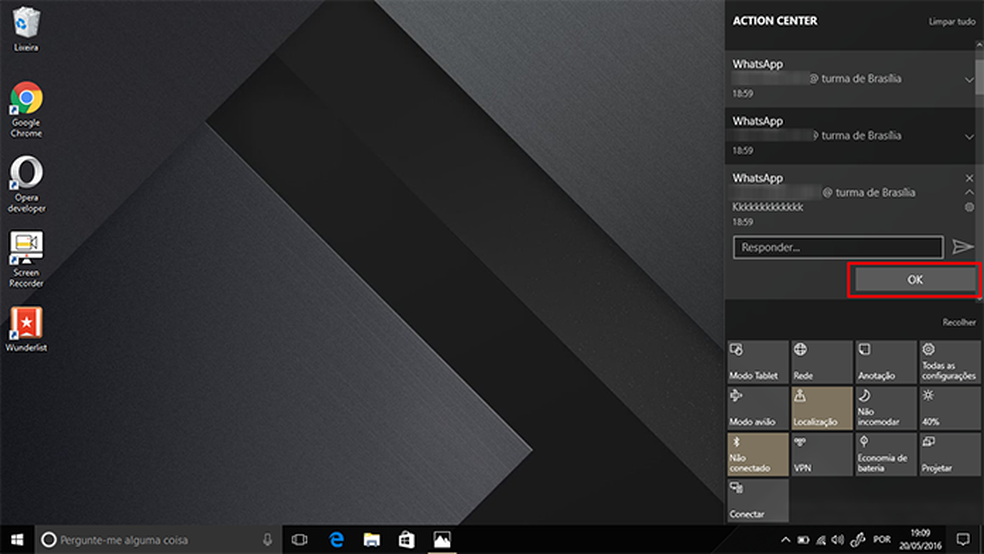This screenshot has width=984, height=554.
Task: Select the Opera developer desktop shortcut
Action: point(26,184)
